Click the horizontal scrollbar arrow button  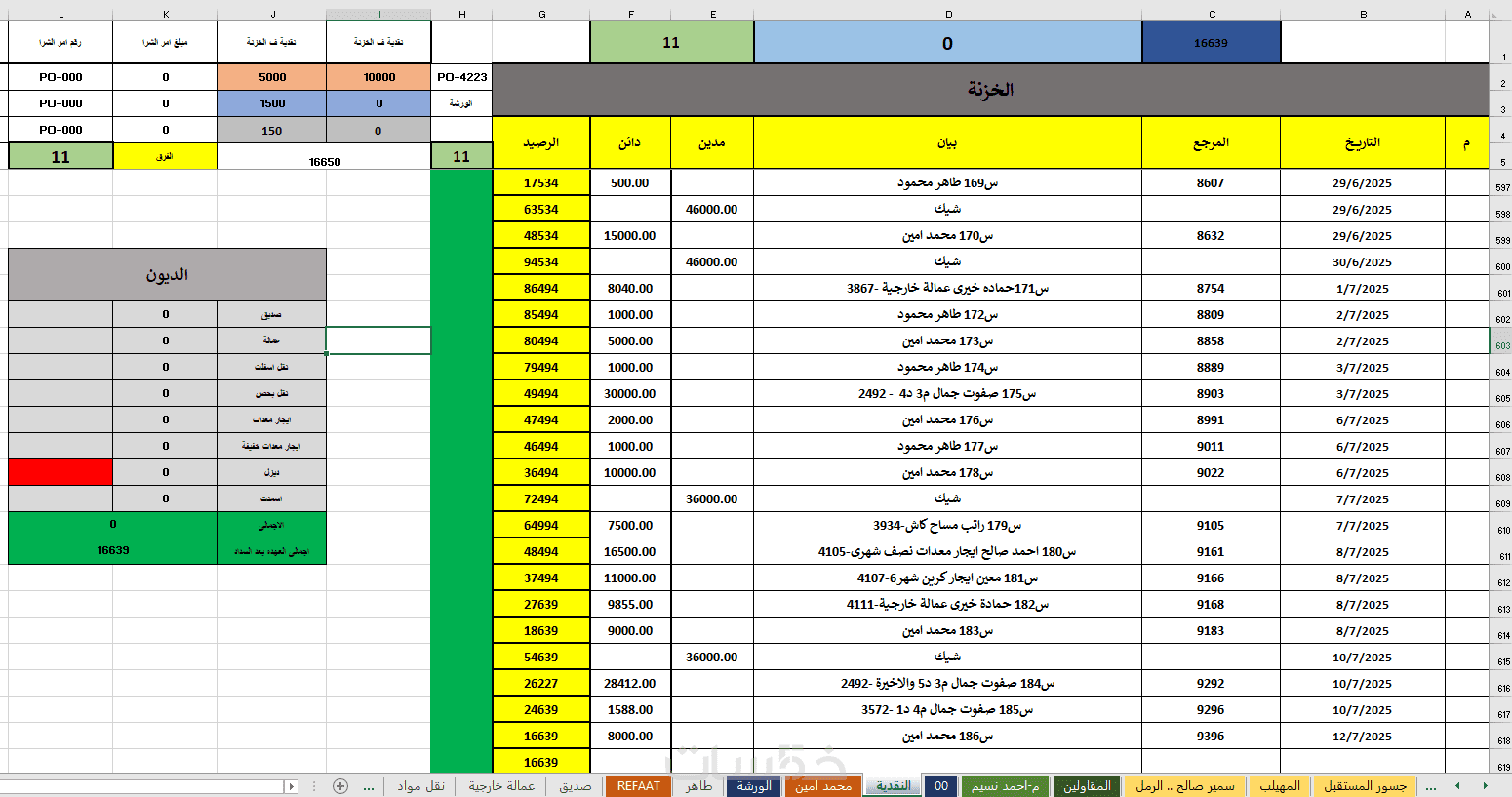(291, 786)
